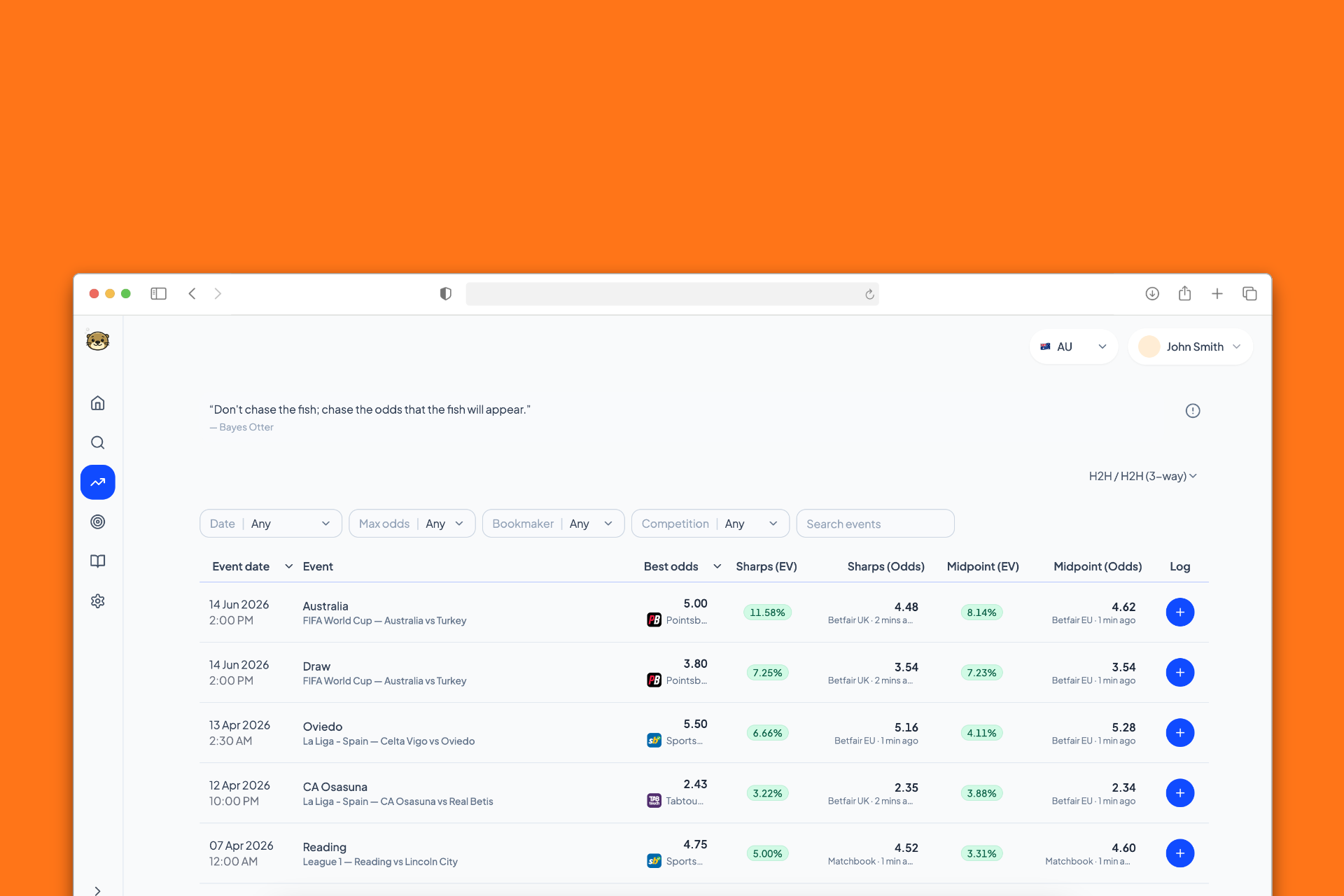
Task: Open the H2H market type dropdown
Action: [x=1142, y=476]
